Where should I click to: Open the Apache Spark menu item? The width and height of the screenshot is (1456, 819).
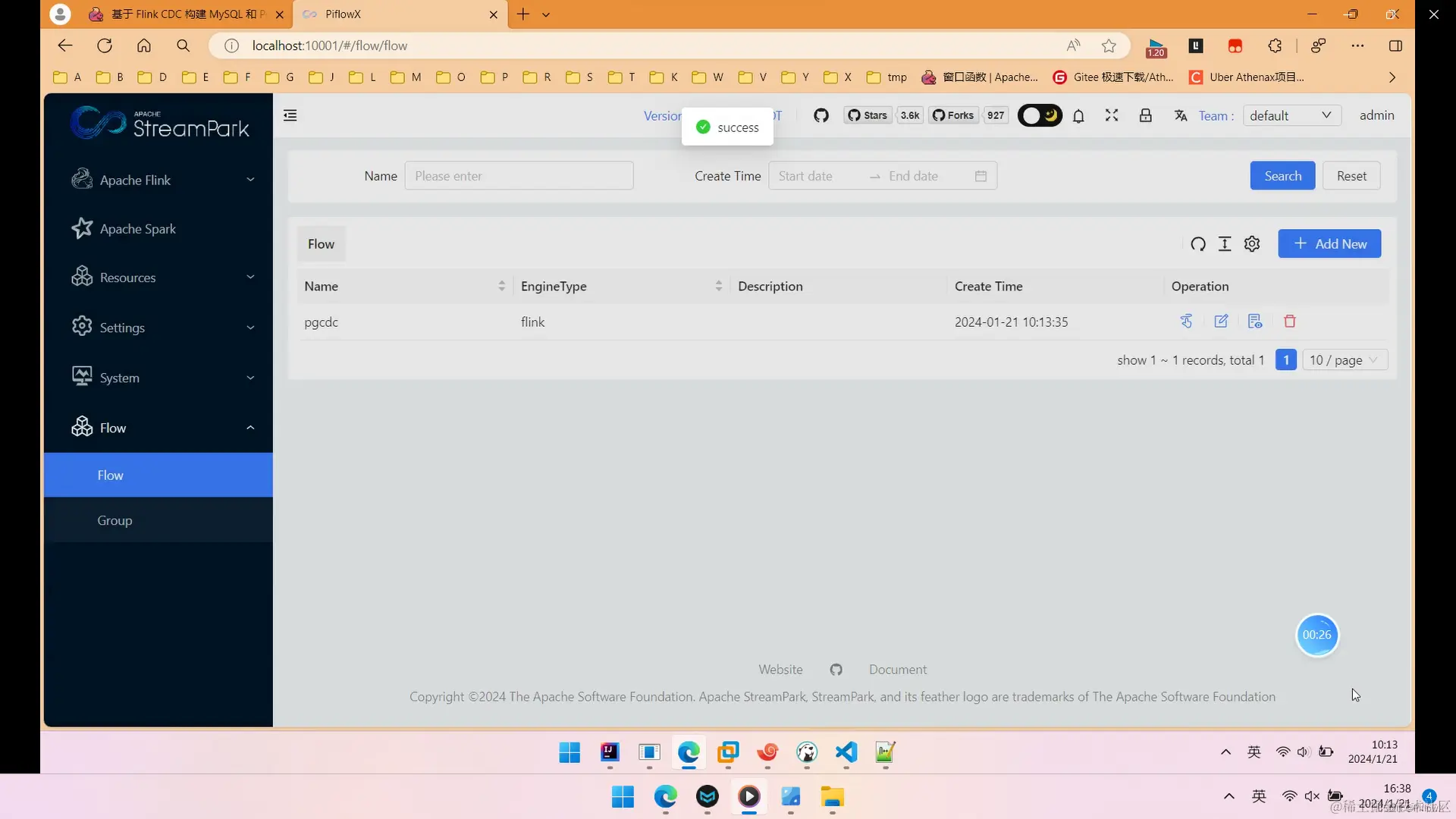pos(138,229)
